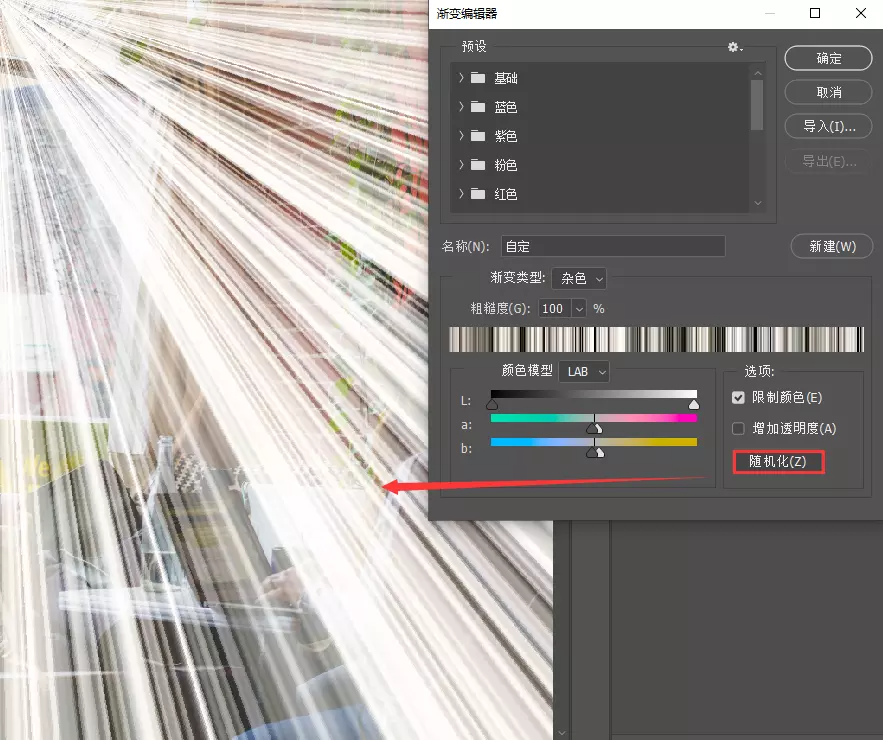Open the 颜色模型 LAB dropdown
This screenshot has height=740, width=883.
pos(584,372)
